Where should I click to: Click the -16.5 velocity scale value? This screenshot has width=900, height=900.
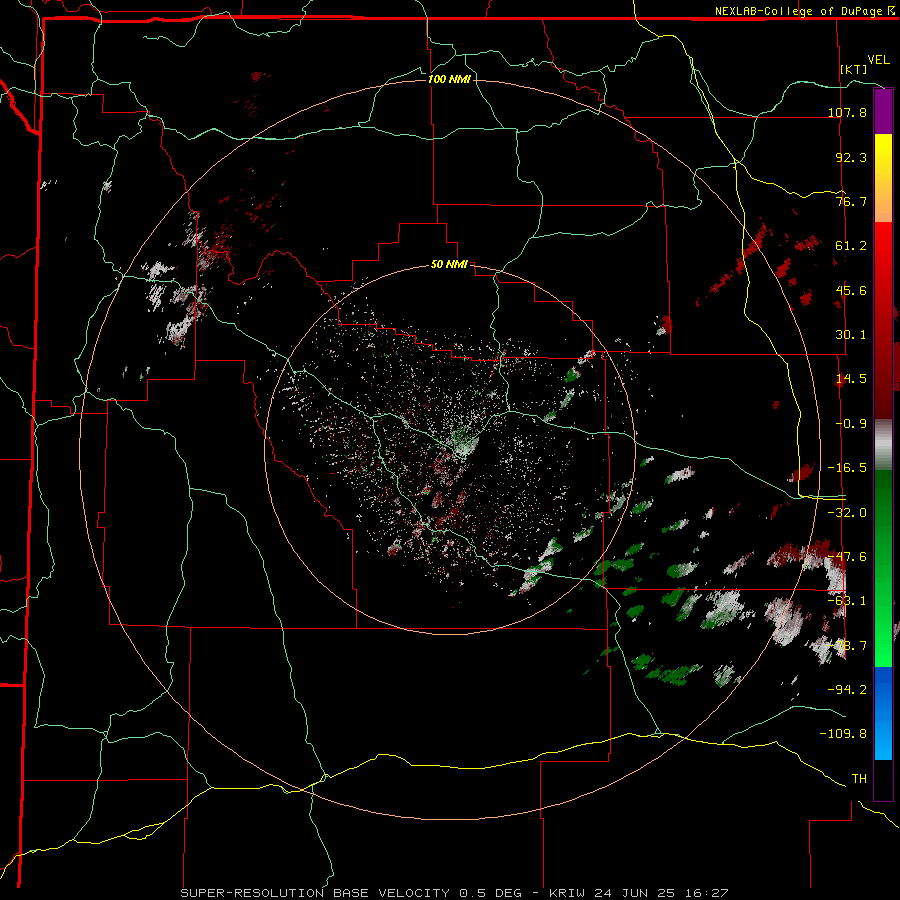(847, 468)
